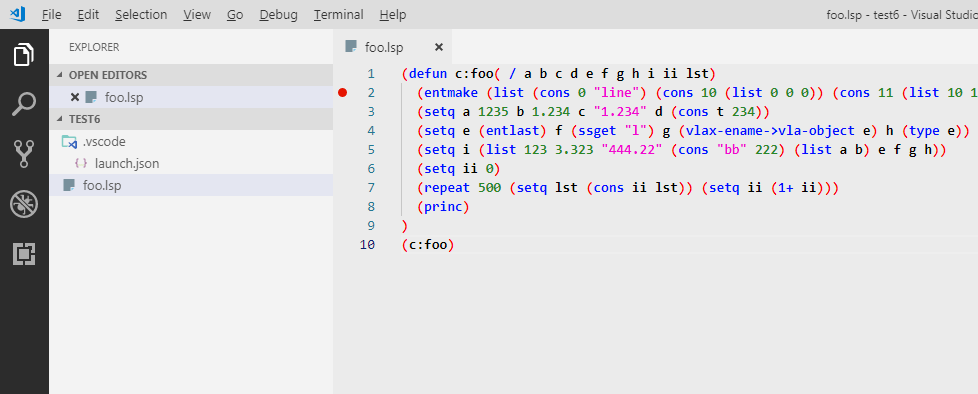The width and height of the screenshot is (978, 394).
Task: Click the VS Code logo icon
Action: click(x=17, y=14)
